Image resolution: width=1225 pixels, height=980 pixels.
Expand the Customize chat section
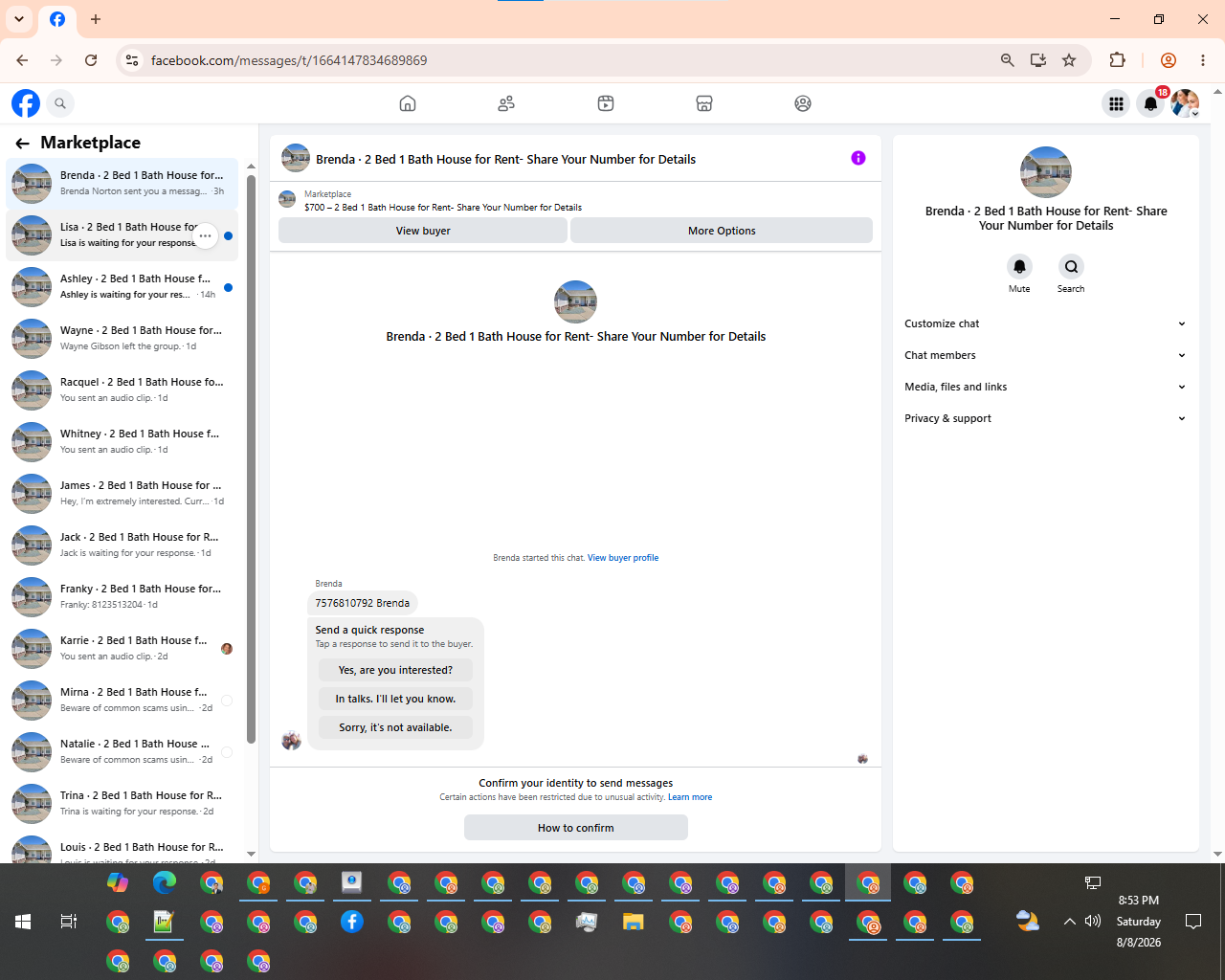click(1045, 323)
